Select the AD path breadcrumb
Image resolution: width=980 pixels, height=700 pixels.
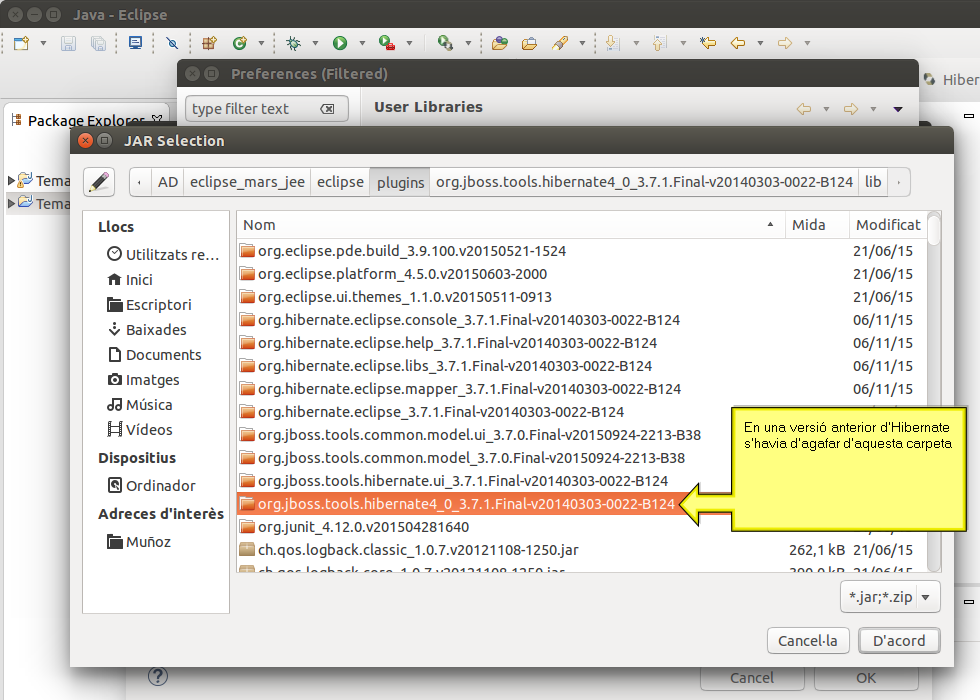(168, 182)
